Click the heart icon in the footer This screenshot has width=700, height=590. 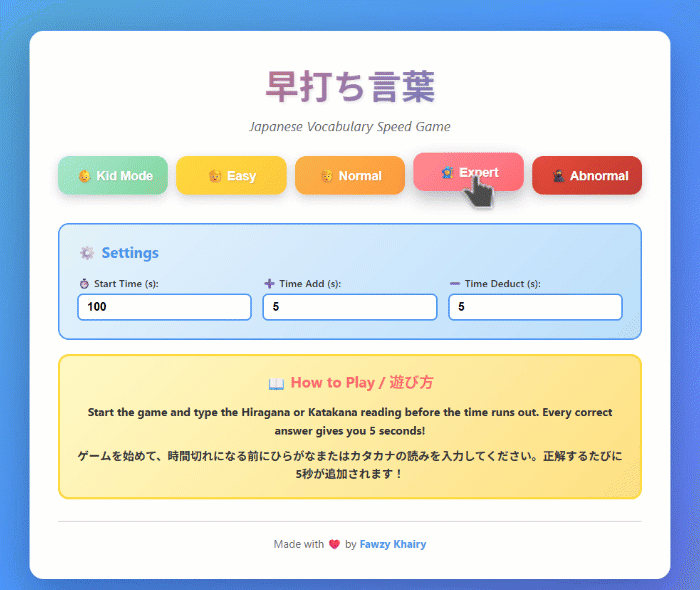tap(334, 544)
